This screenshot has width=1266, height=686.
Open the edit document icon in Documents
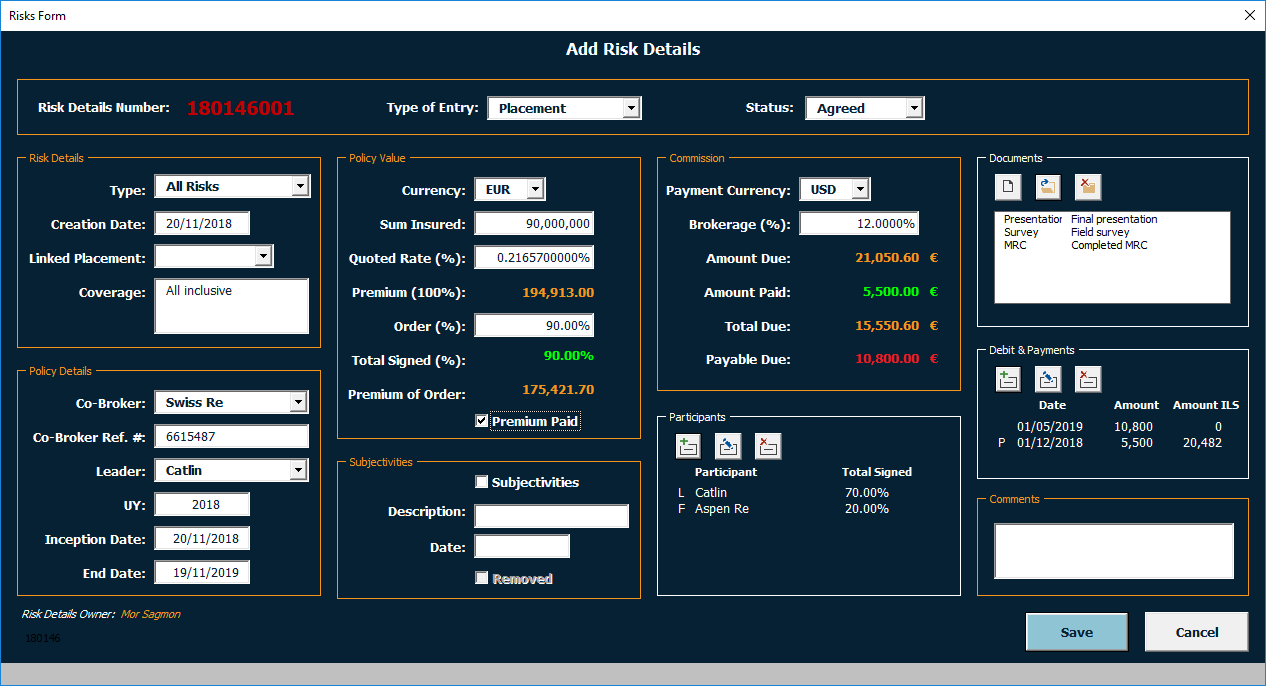click(x=1048, y=187)
